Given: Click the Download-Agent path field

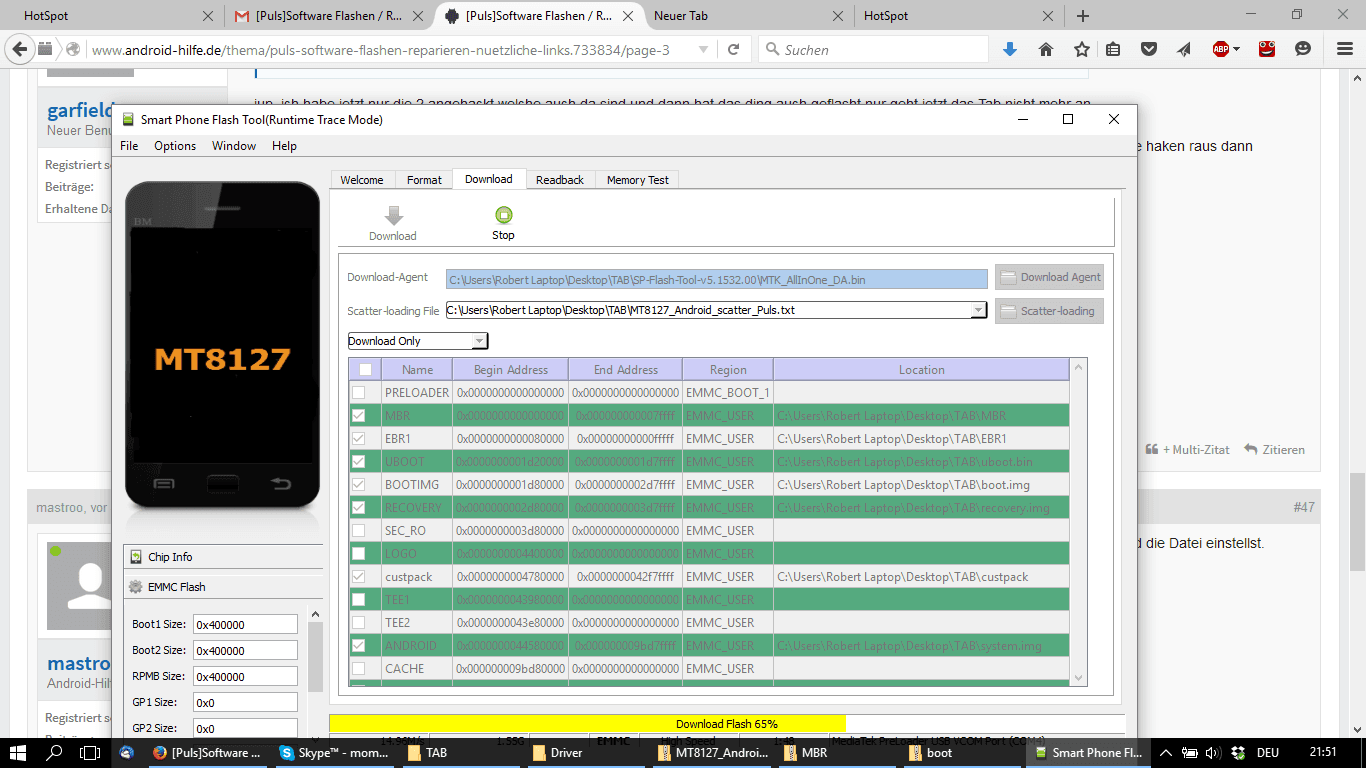Looking at the screenshot, I should tap(717, 280).
